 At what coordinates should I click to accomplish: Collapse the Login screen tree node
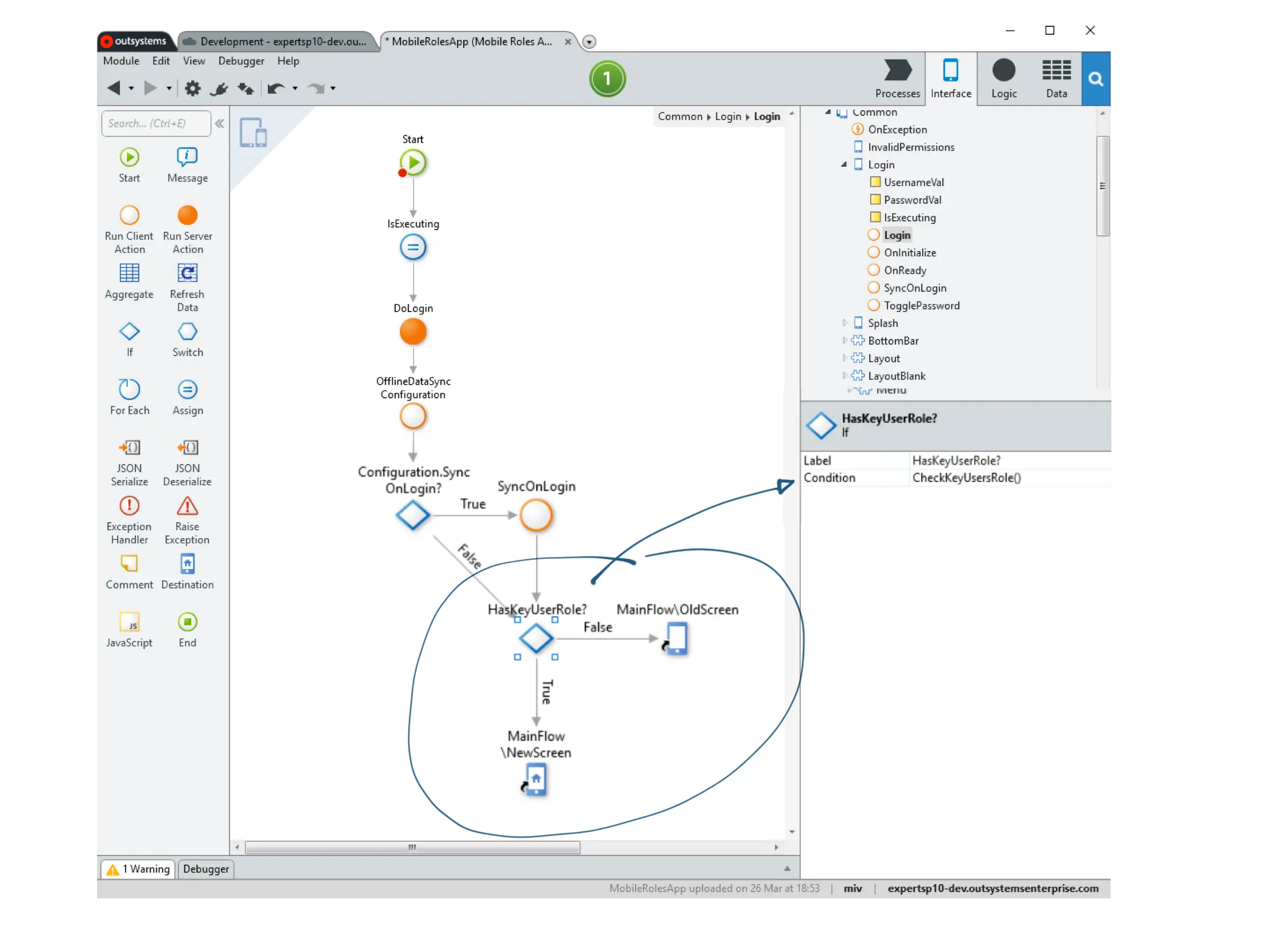click(x=844, y=165)
